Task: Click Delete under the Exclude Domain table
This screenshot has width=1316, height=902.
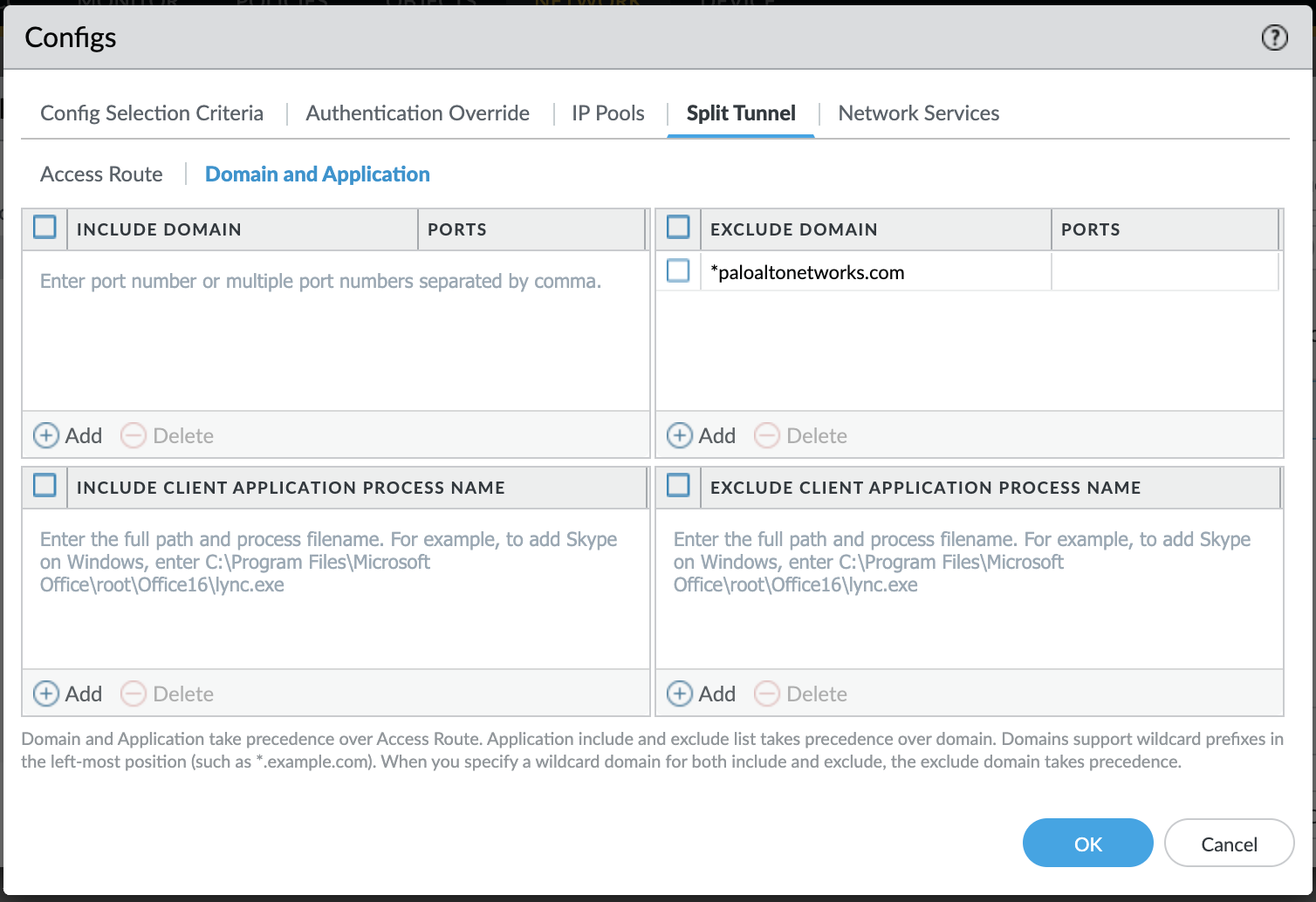Action: coord(800,435)
